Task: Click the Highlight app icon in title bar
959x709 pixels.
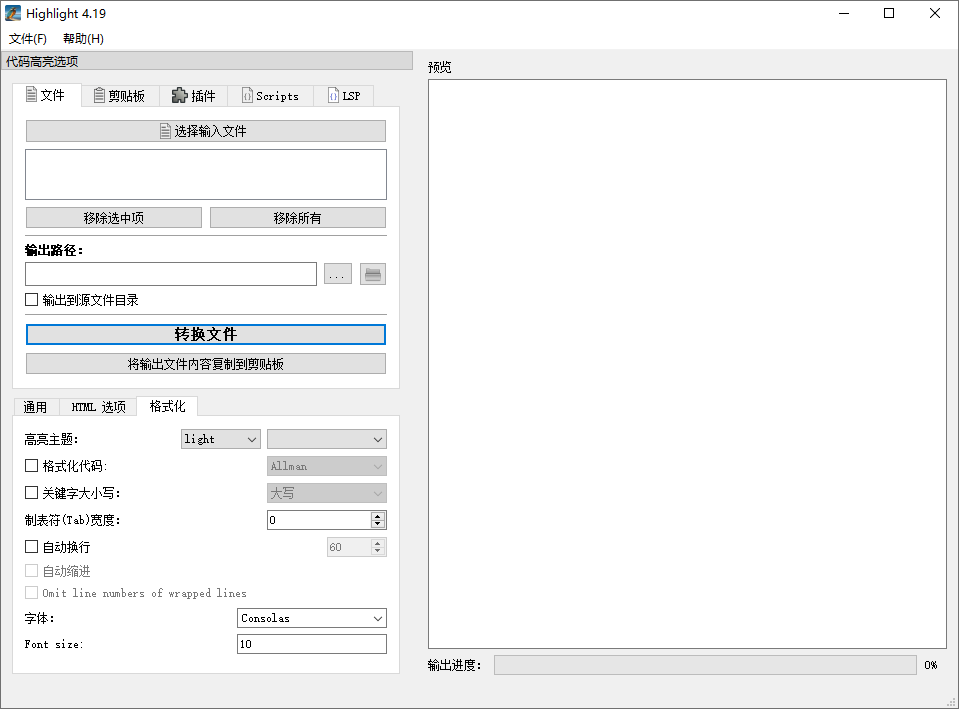Action: [x=12, y=13]
